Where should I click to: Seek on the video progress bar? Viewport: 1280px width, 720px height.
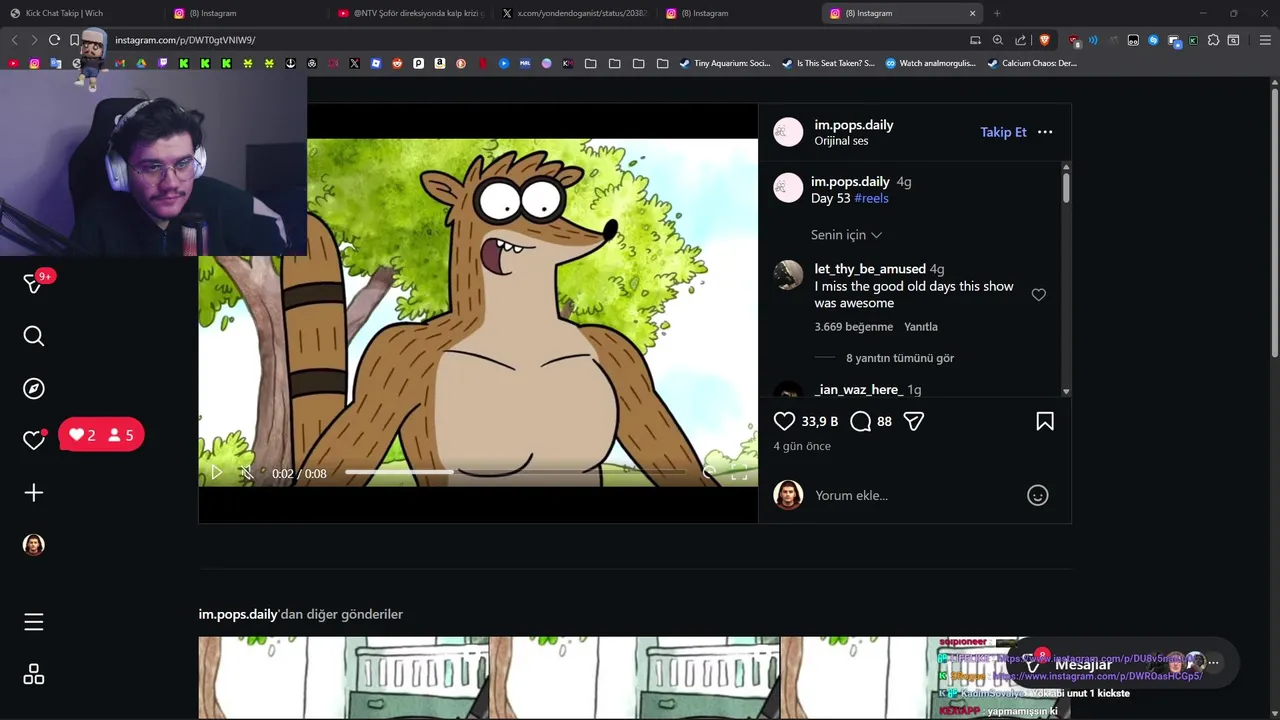coord(517,472)
